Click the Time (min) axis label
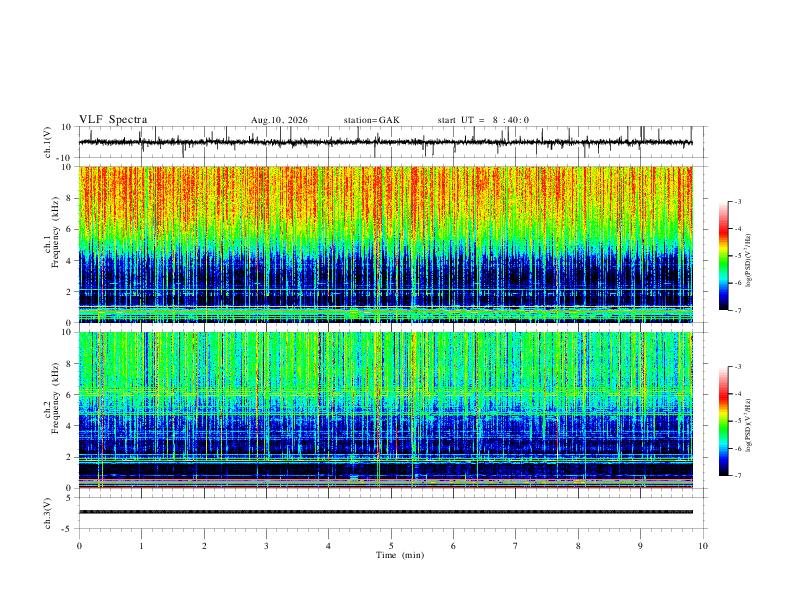Screen dimensions: 792x612 click(400, 555)
